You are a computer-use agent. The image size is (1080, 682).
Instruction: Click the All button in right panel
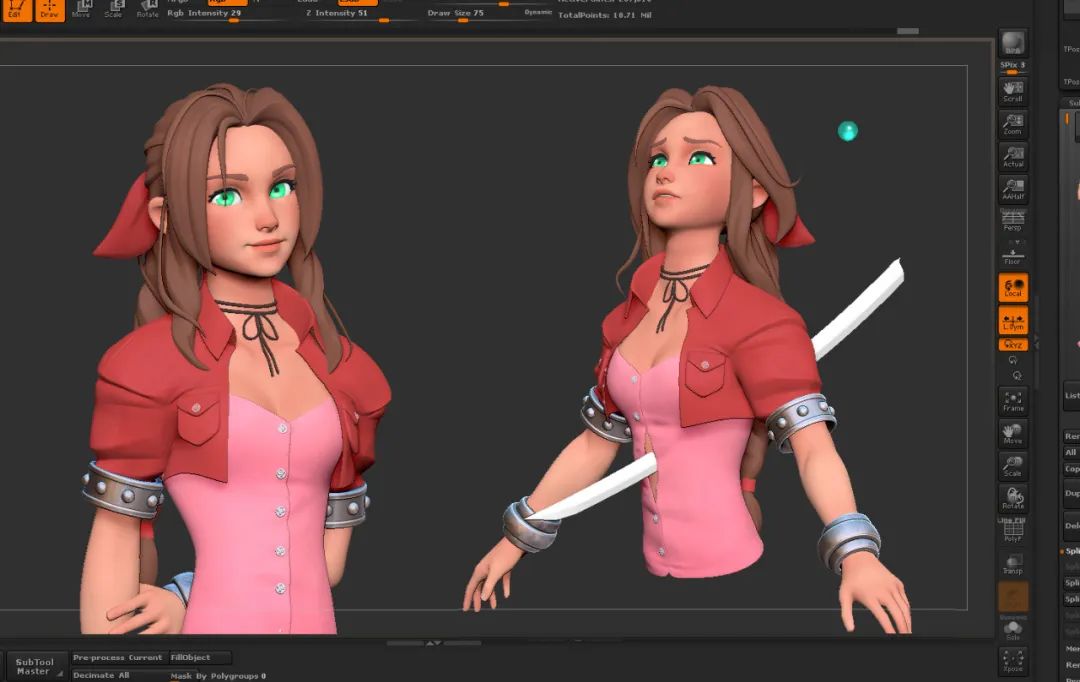1072,453
